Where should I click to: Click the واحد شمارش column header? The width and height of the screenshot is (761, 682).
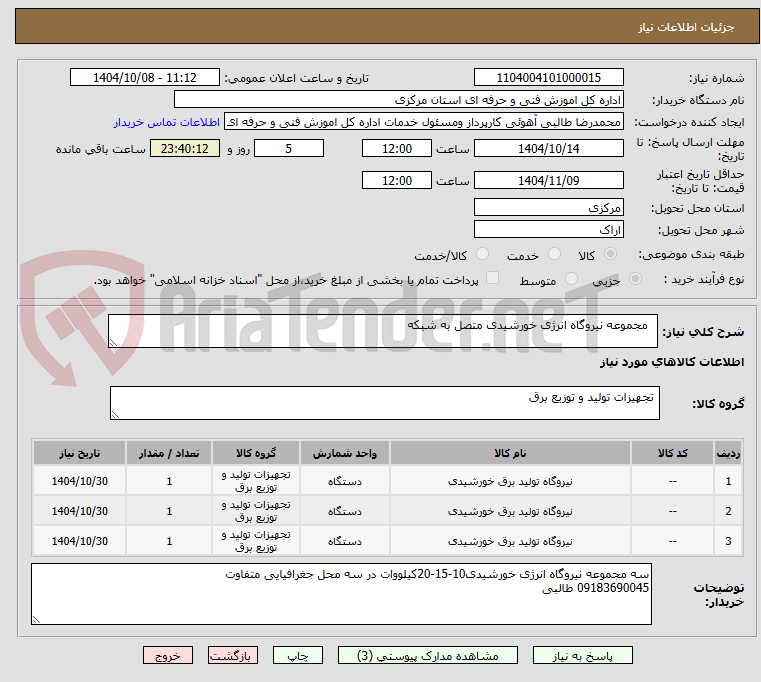(345, 453)
